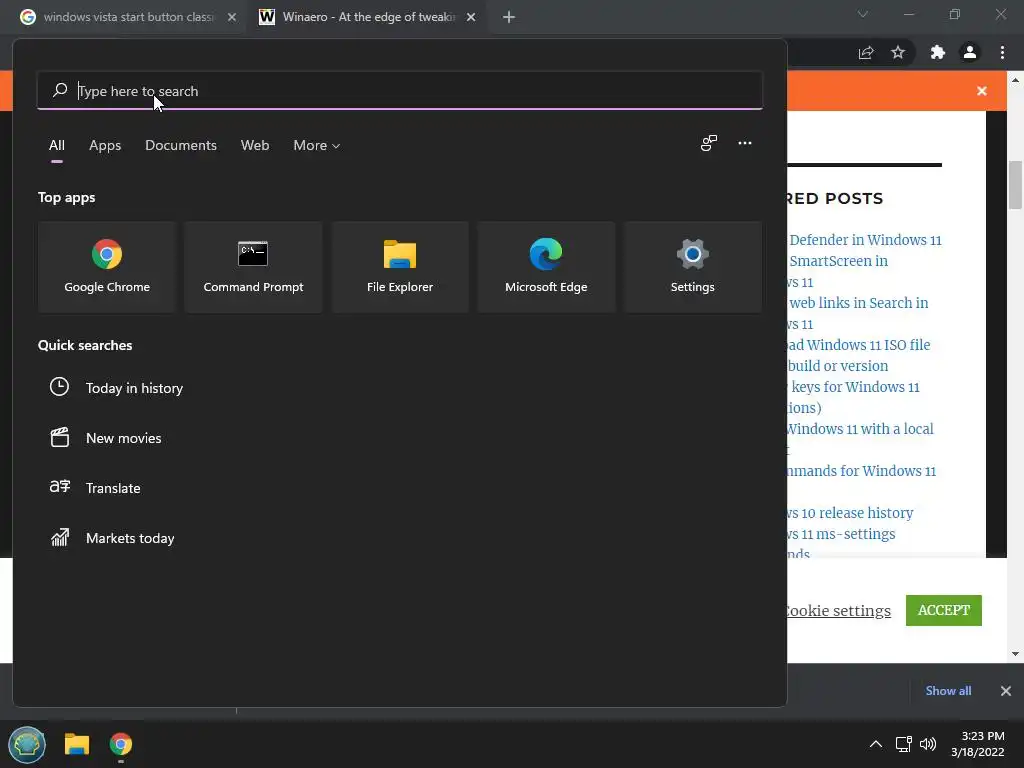The width and height of the screenshot is (1024, 768).
Task: Switch to the windows vista start button tab
Action: tap(128, 17)
